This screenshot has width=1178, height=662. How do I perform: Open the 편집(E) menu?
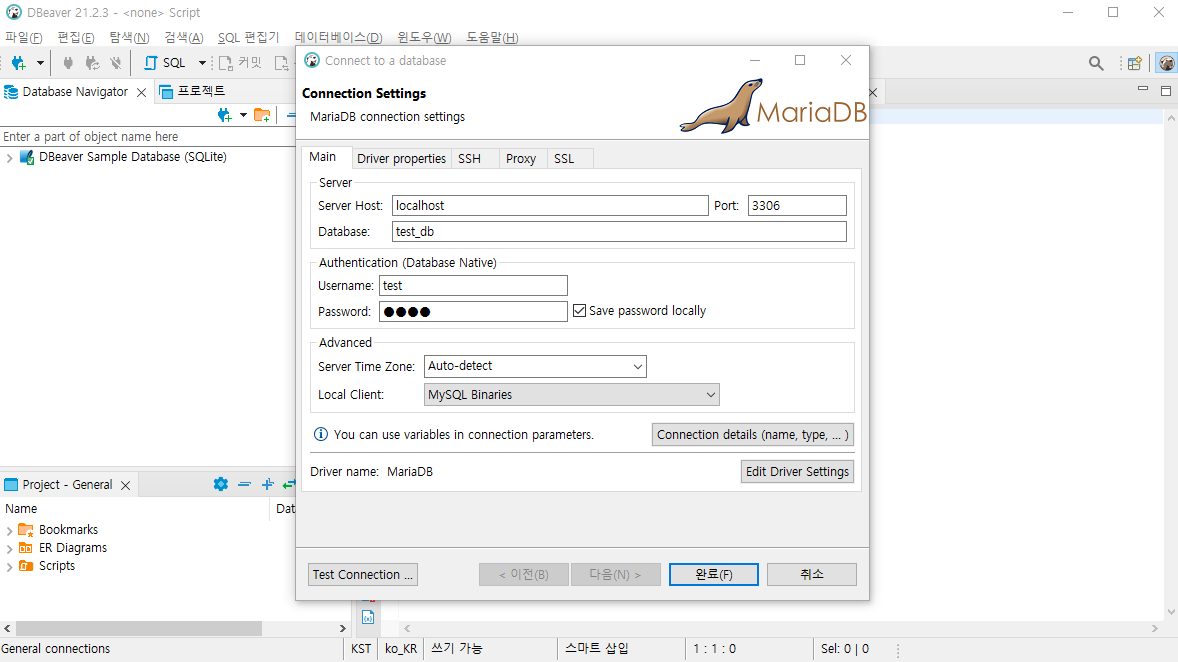(76, 37)
